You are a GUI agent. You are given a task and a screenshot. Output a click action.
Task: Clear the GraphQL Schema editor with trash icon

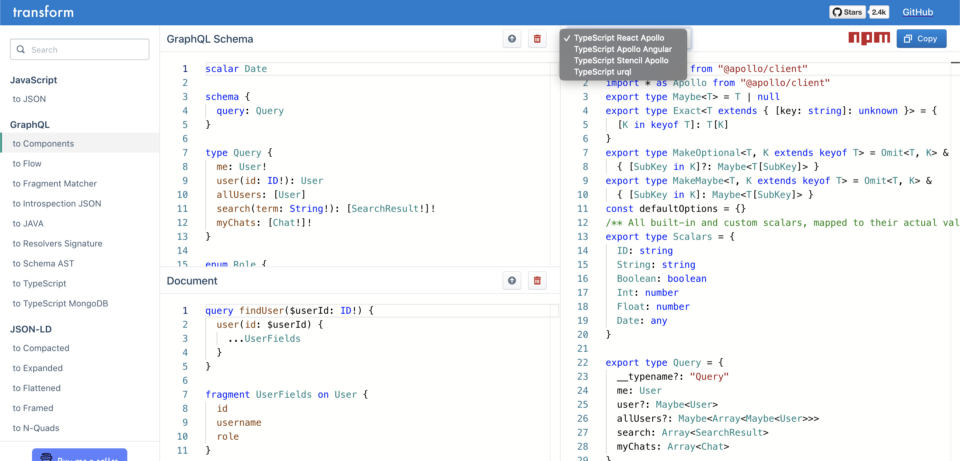point(537,39)
